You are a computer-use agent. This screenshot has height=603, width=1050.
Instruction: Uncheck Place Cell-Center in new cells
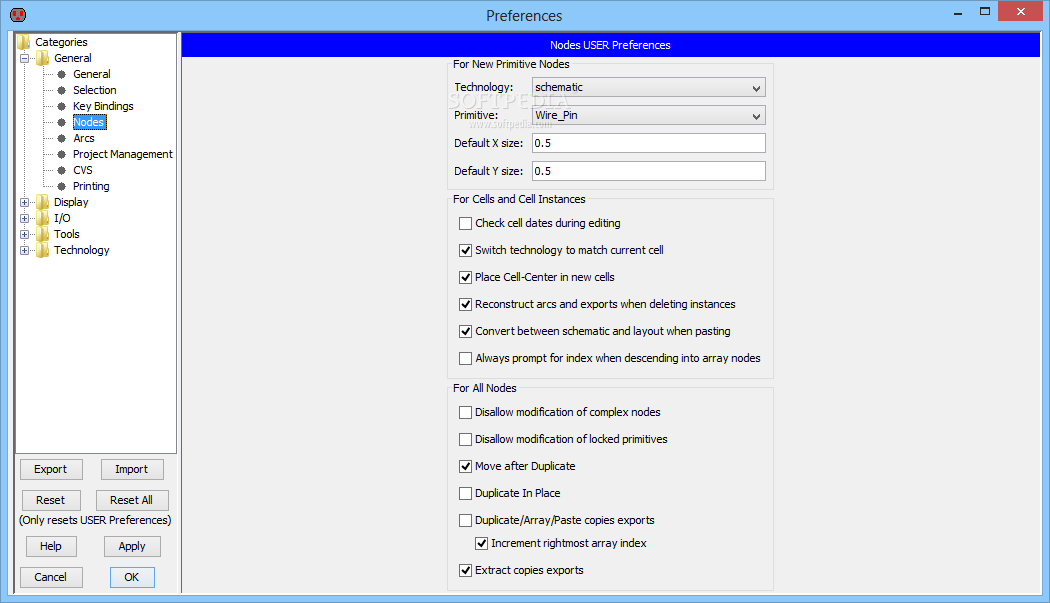pyautogui.click(x=465, y=277)
